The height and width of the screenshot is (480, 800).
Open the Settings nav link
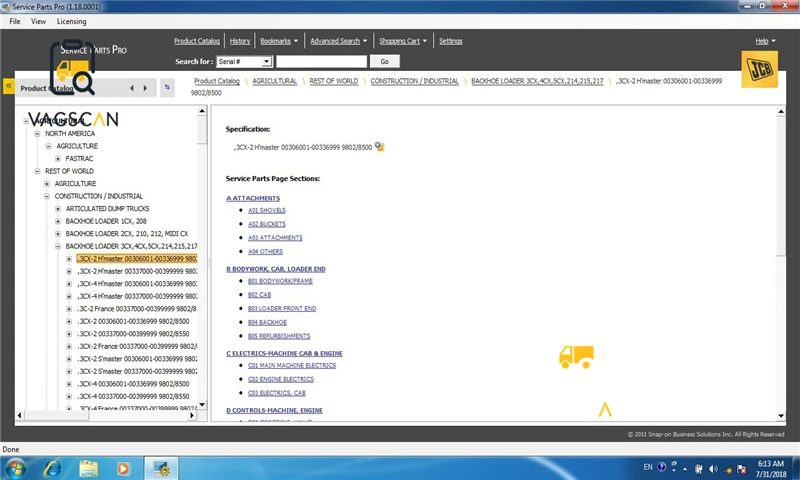[x=451, y=41]
